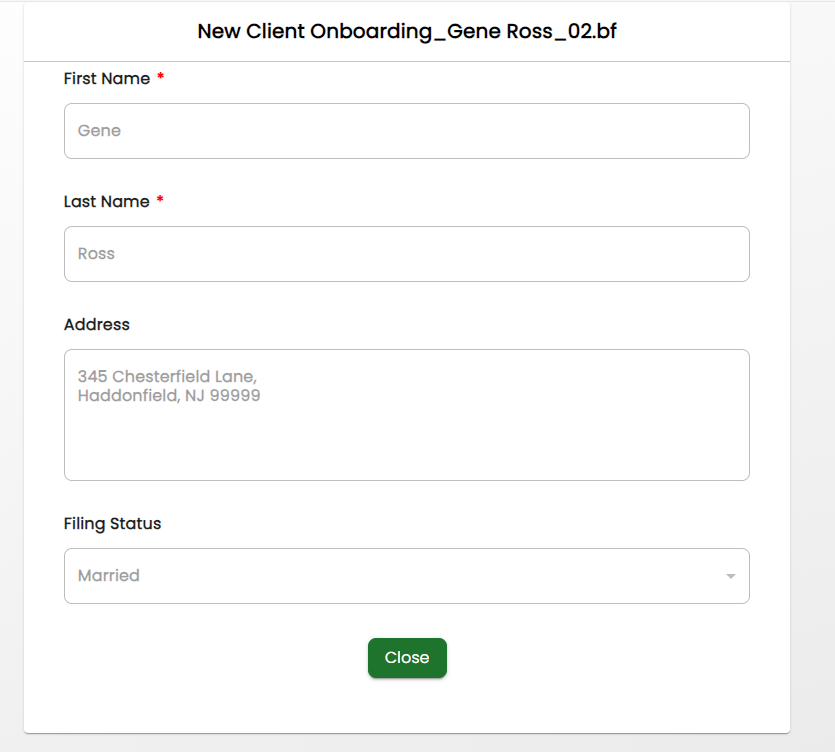
Task: Click the Ross placeholder text
Action: point(96,254)
